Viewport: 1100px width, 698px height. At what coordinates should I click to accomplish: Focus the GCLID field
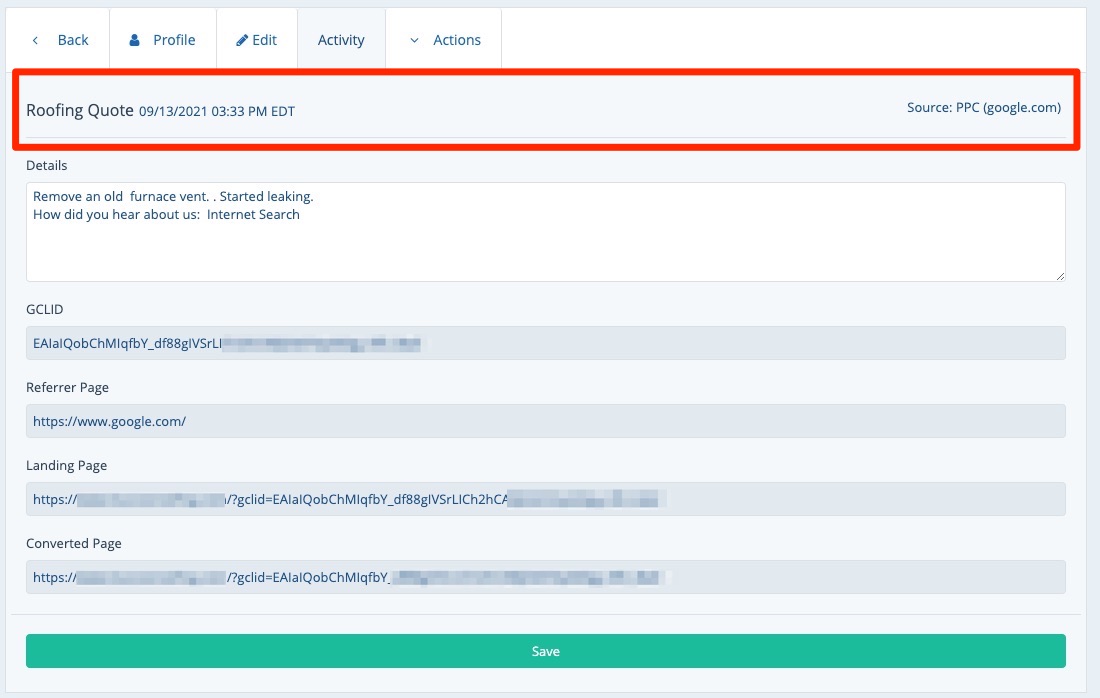point(545,343)
